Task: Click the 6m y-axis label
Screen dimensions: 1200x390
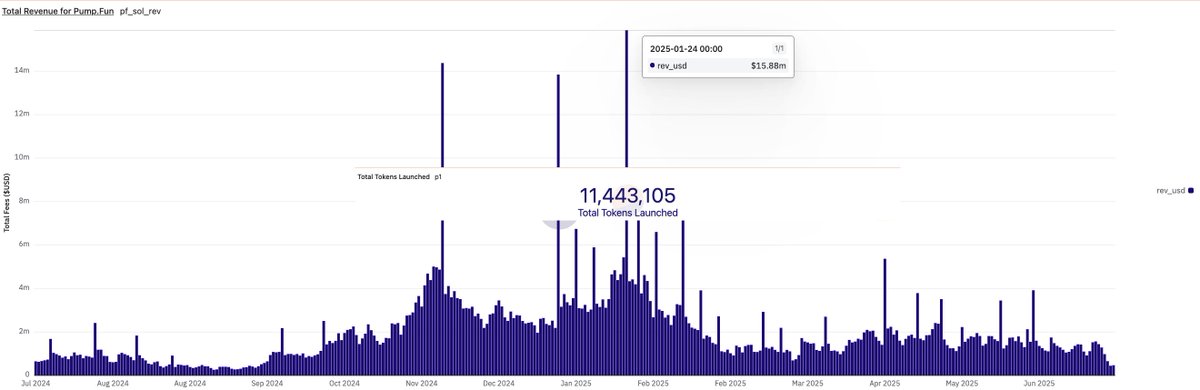Action: (24, 244)
